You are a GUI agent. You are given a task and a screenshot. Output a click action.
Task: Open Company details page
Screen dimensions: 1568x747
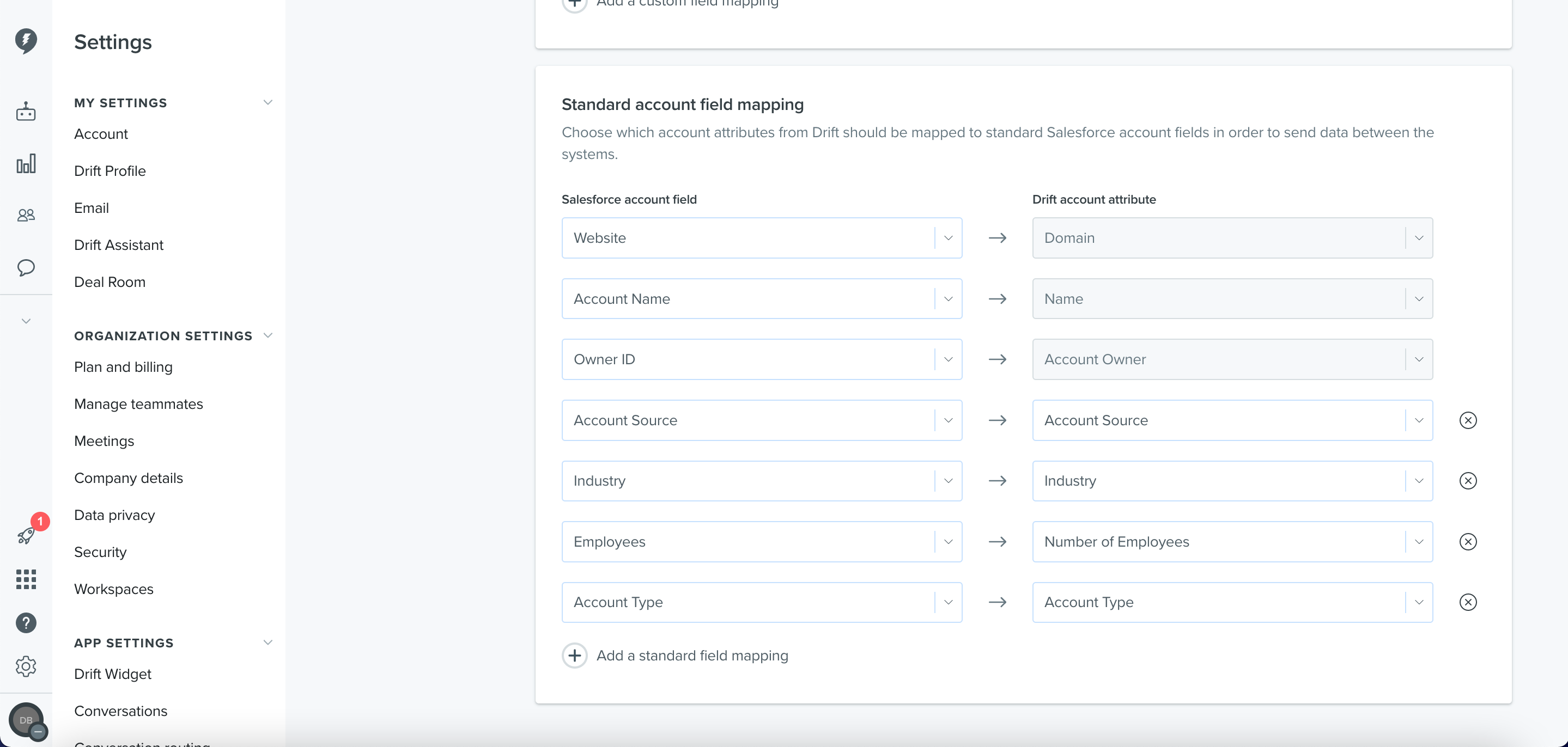[x=129, y=478]
